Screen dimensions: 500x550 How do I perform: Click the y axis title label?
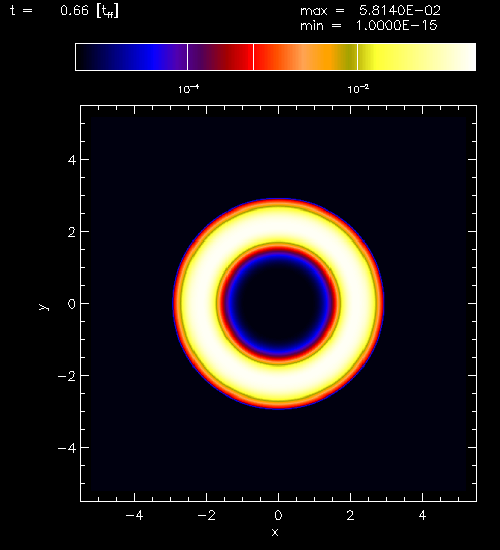(43, 307)
